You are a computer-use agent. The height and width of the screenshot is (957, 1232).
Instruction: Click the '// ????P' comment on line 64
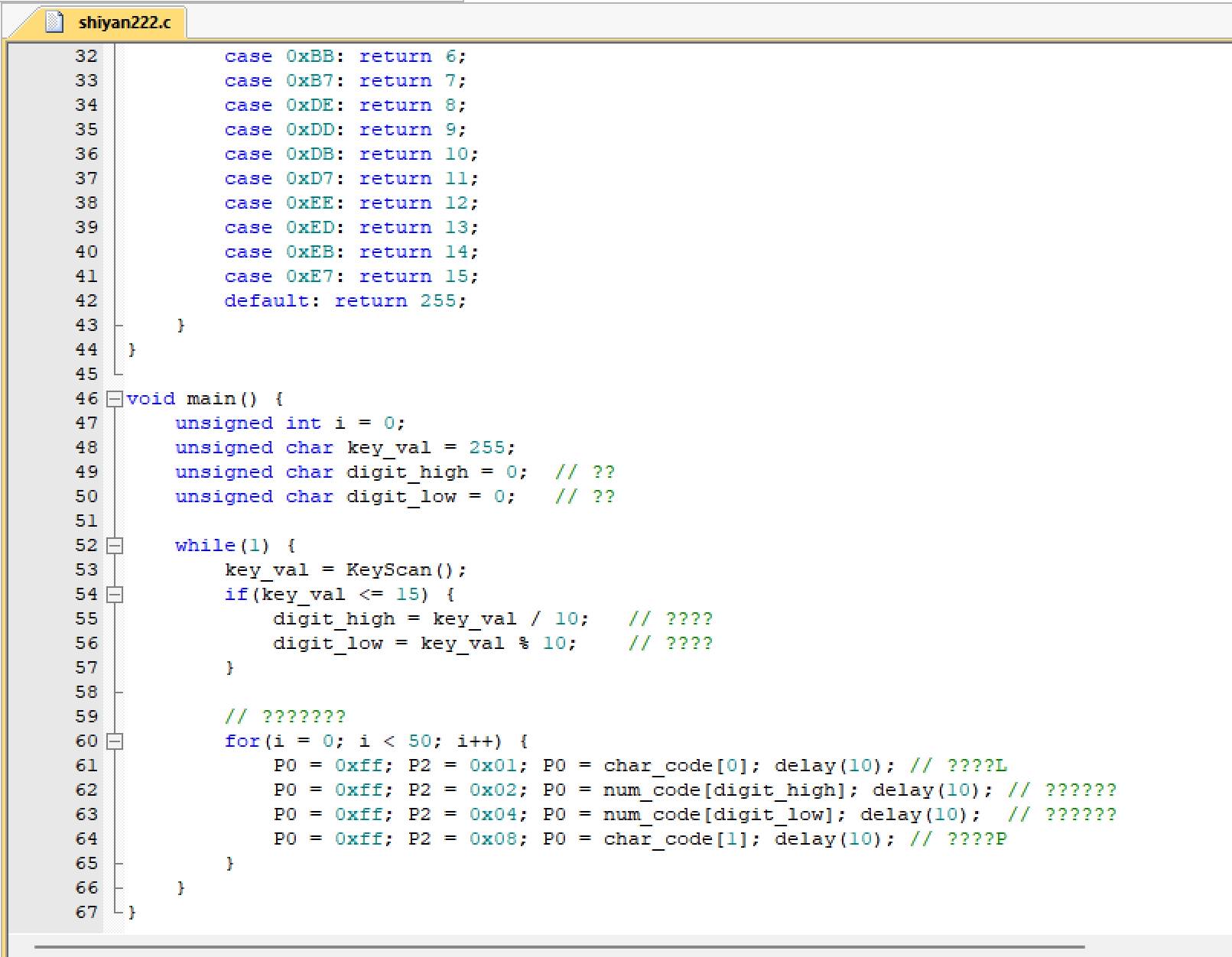tap(958, 839)
